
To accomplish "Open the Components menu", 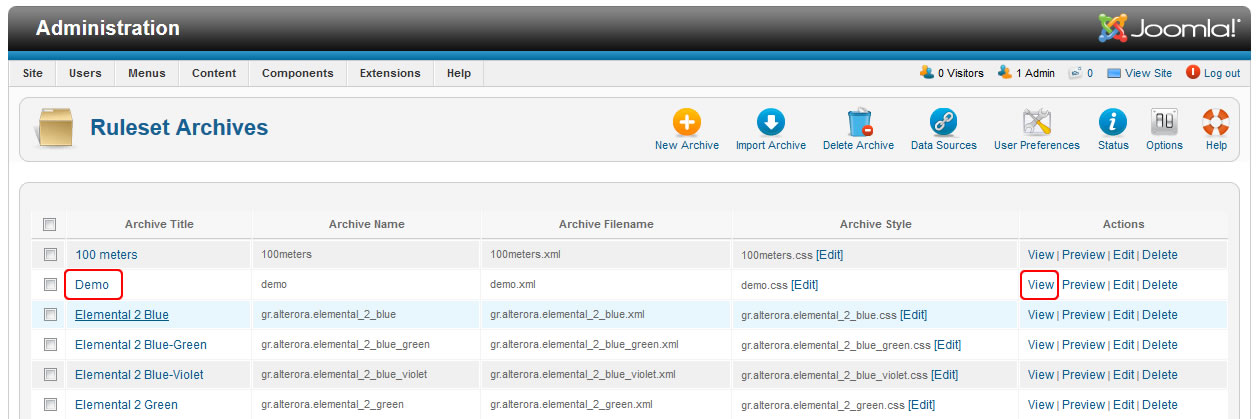I will pyautogui.click(x=297, y=73).
